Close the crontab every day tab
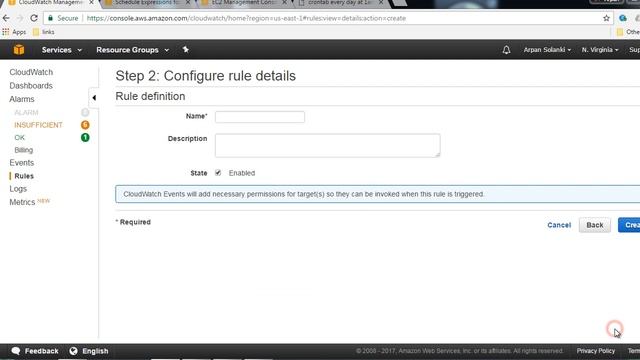The image size is (640, 360). pyautogui.click(x=381, y=2)
